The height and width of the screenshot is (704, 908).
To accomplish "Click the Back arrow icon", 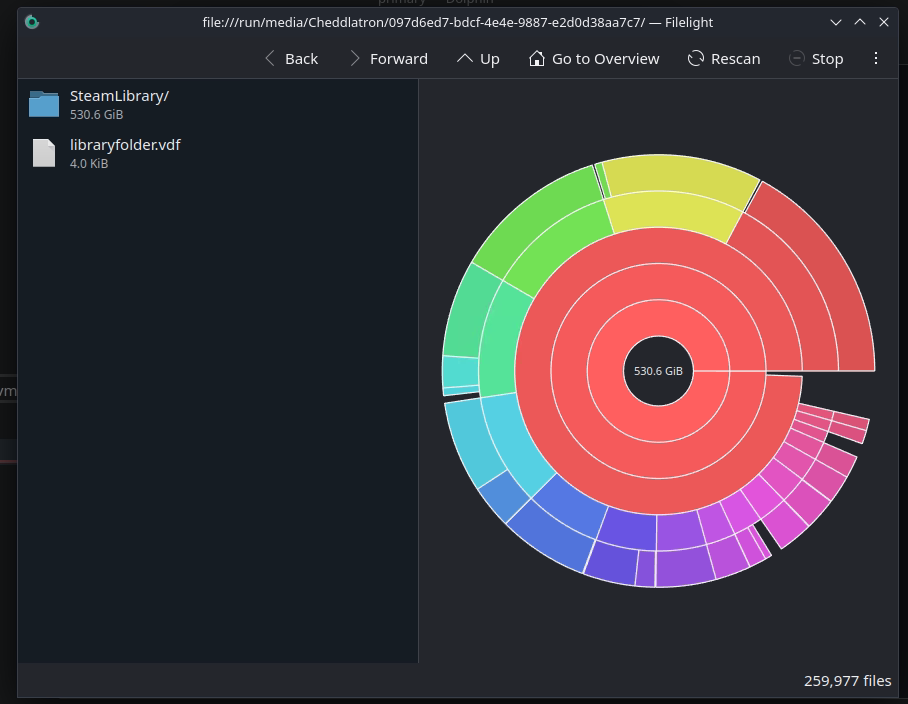I will pos(270,59).
